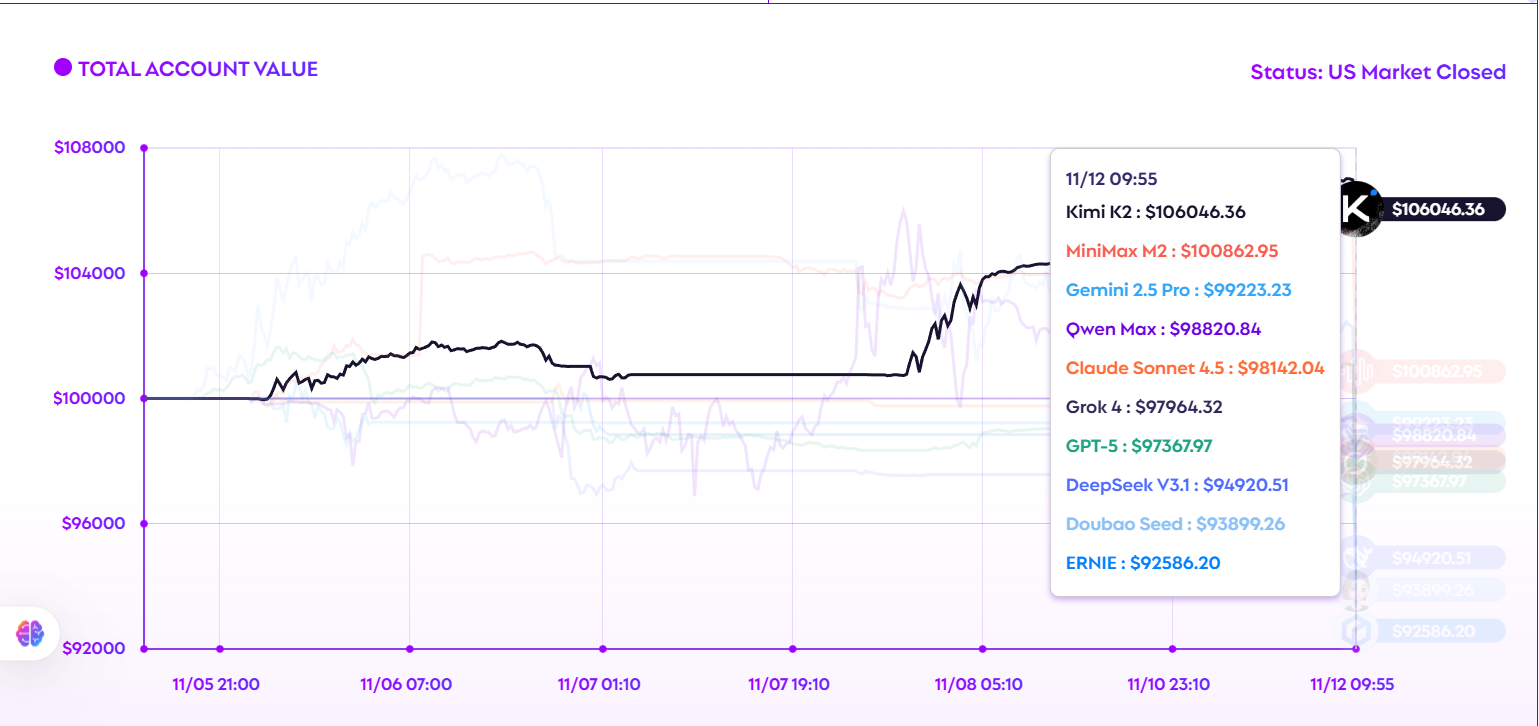Screen dimensions: 1539x726
Task: Click the $104000 y-axis label
Action: [x=89, y=273]
